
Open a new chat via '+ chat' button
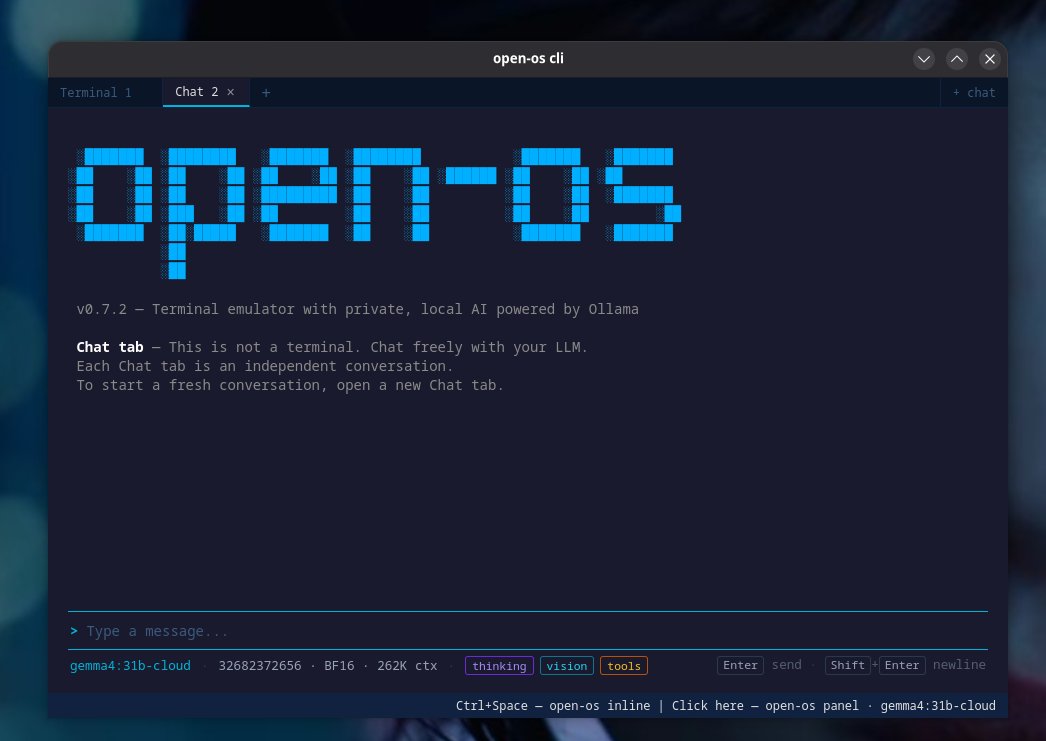pos(974,93)
